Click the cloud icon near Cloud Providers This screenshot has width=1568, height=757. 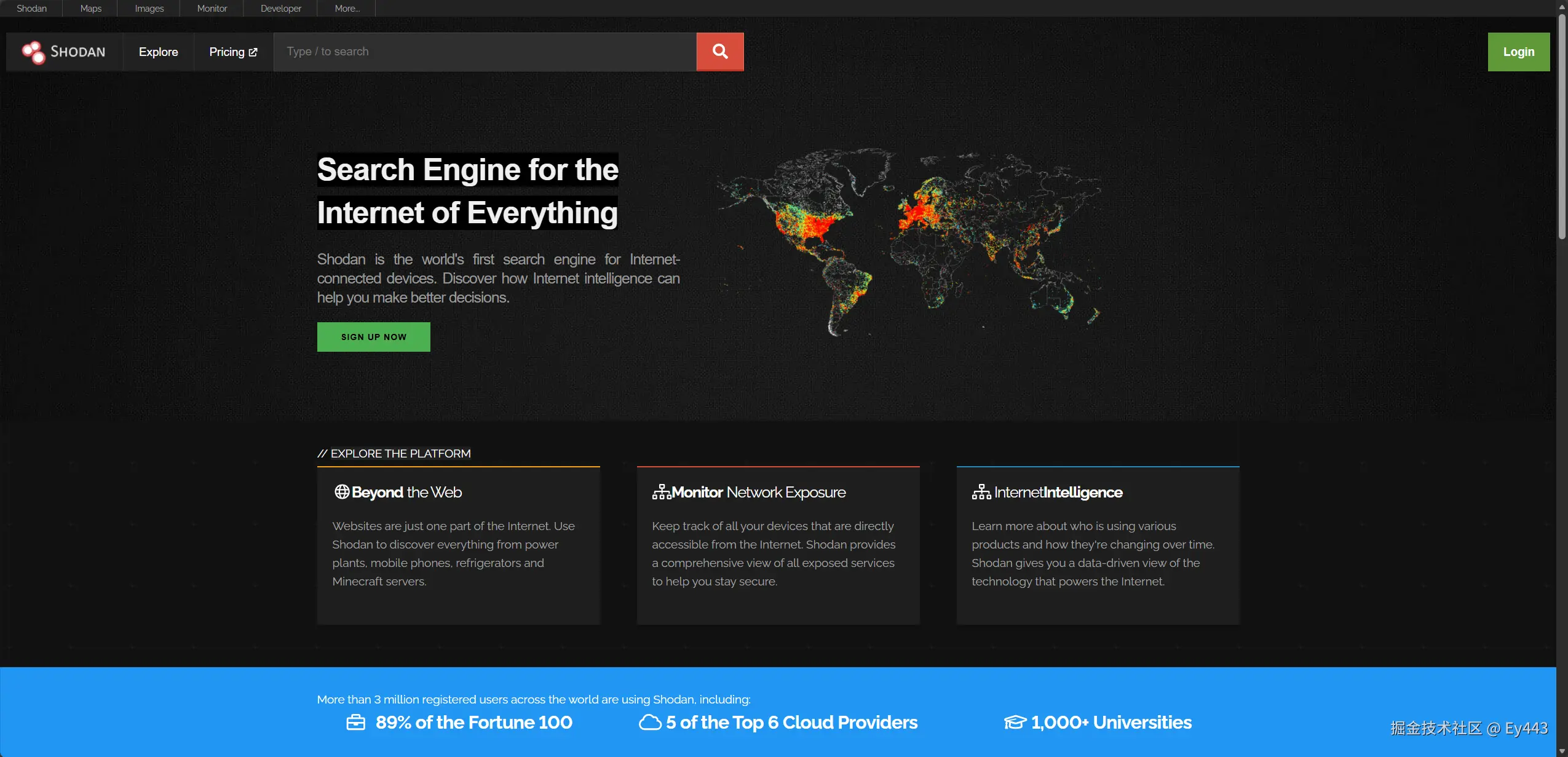click(650, 723)
